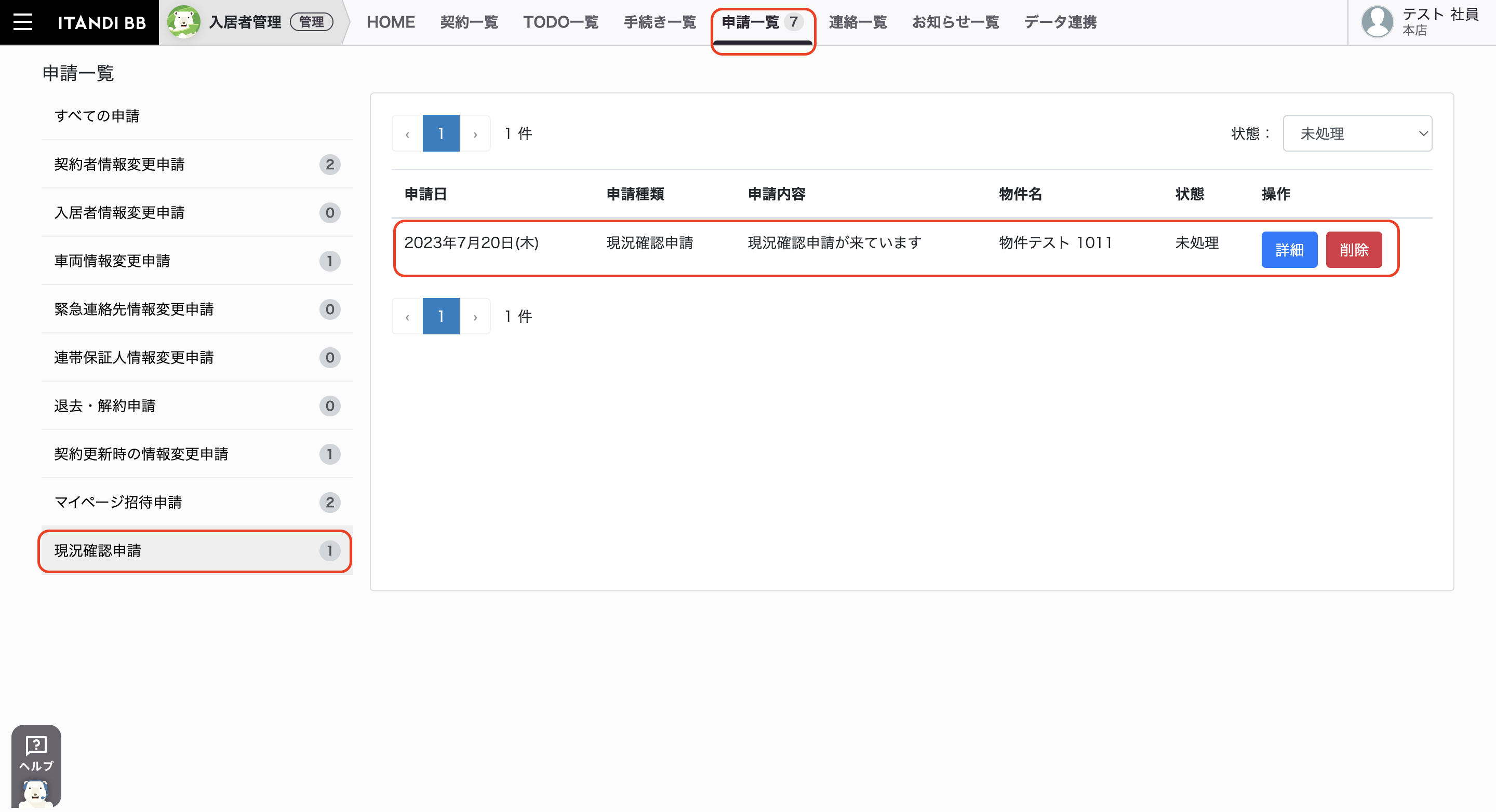Click previous page arrow in top pagination
Image resolution: width=1496 pixels, height=812 pixels.
pos(407,133)
